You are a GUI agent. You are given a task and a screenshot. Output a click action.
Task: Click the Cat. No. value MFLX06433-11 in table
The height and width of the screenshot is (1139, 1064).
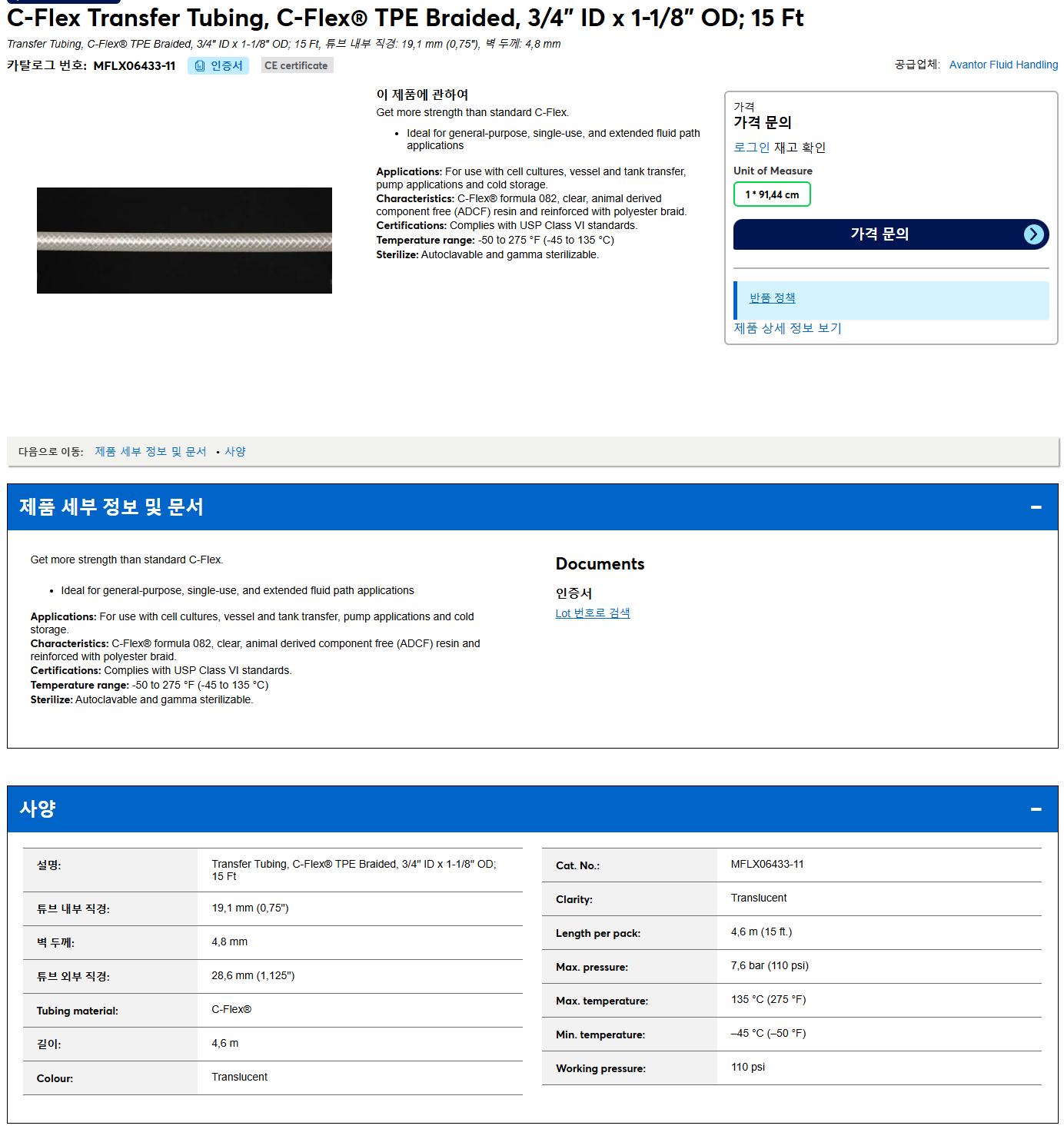pyautogui.click(x=767, y=865)
